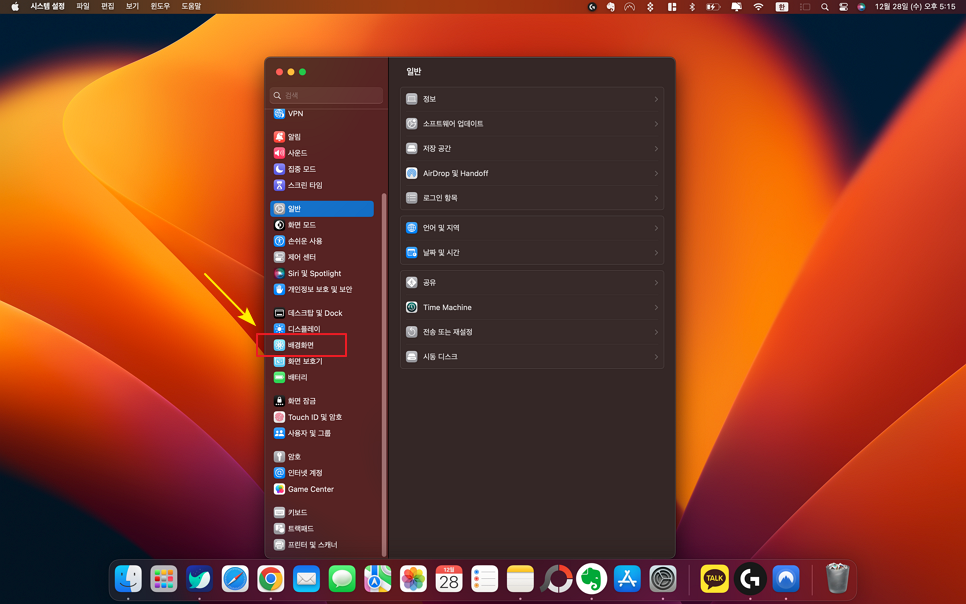Open 스크린 타임 in sidebar
The image size is (966, 604).
322,185
